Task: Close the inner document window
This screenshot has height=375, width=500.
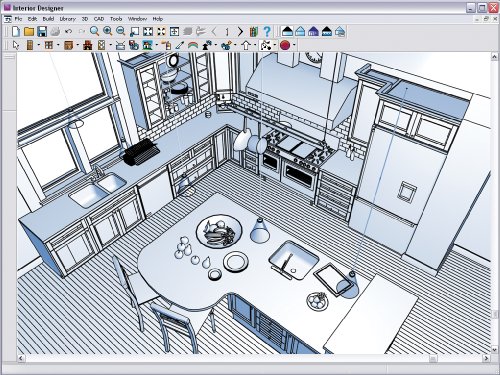Action: coord(495,19)
